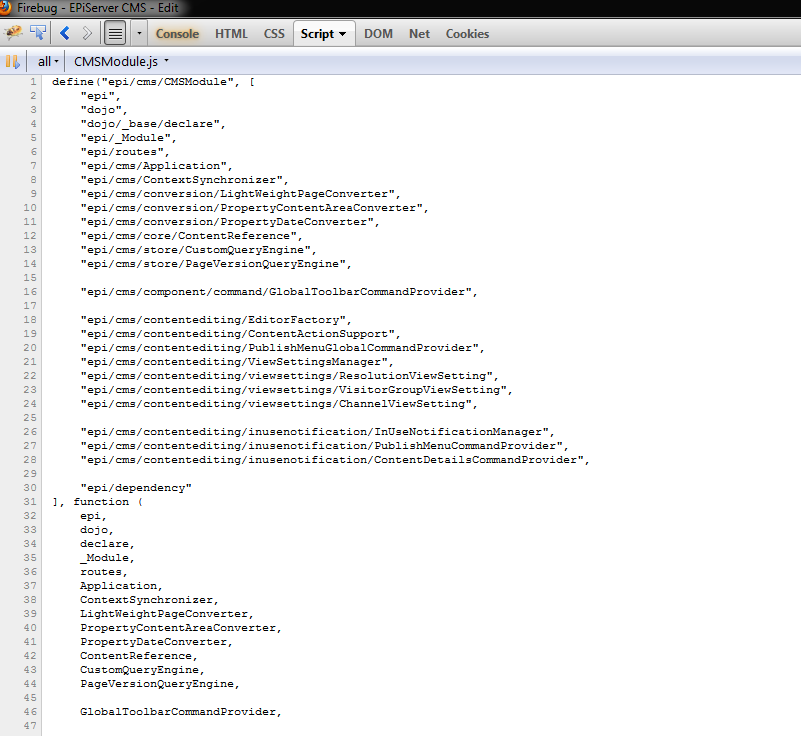Click "epi/cms/store/CustomQueryEngine" on line 13

coord(198,250)
